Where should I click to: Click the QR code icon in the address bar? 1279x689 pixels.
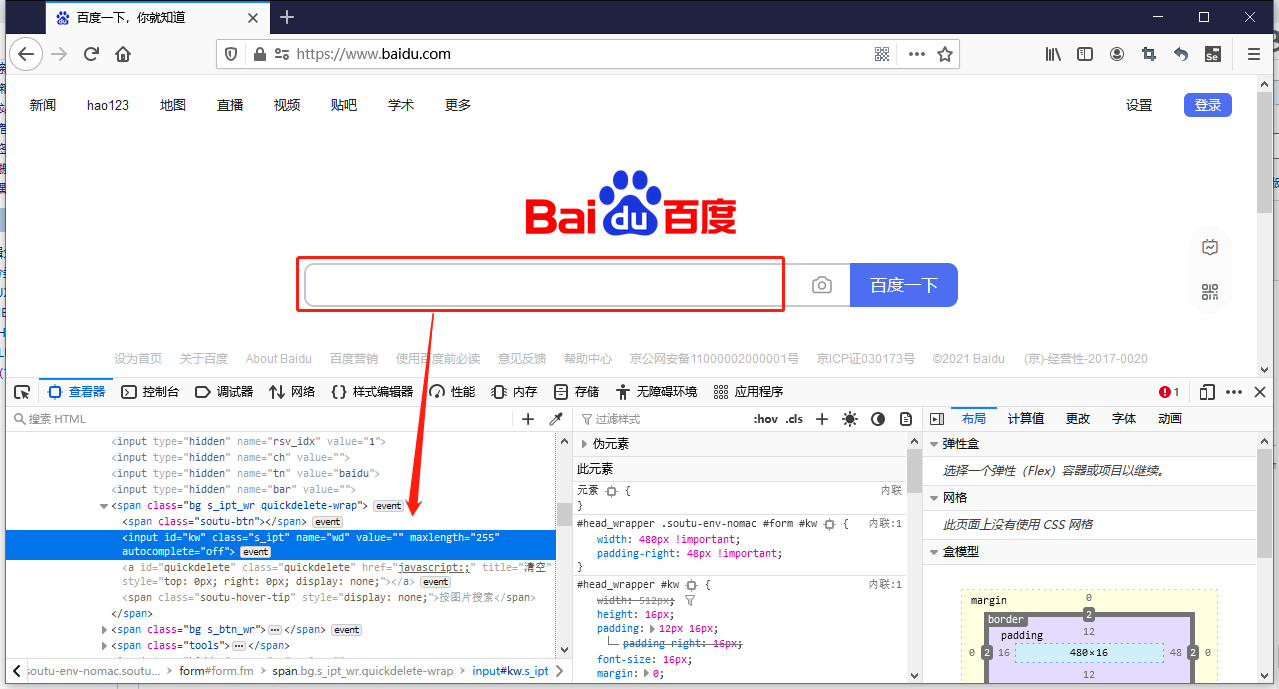coord(882,54)
